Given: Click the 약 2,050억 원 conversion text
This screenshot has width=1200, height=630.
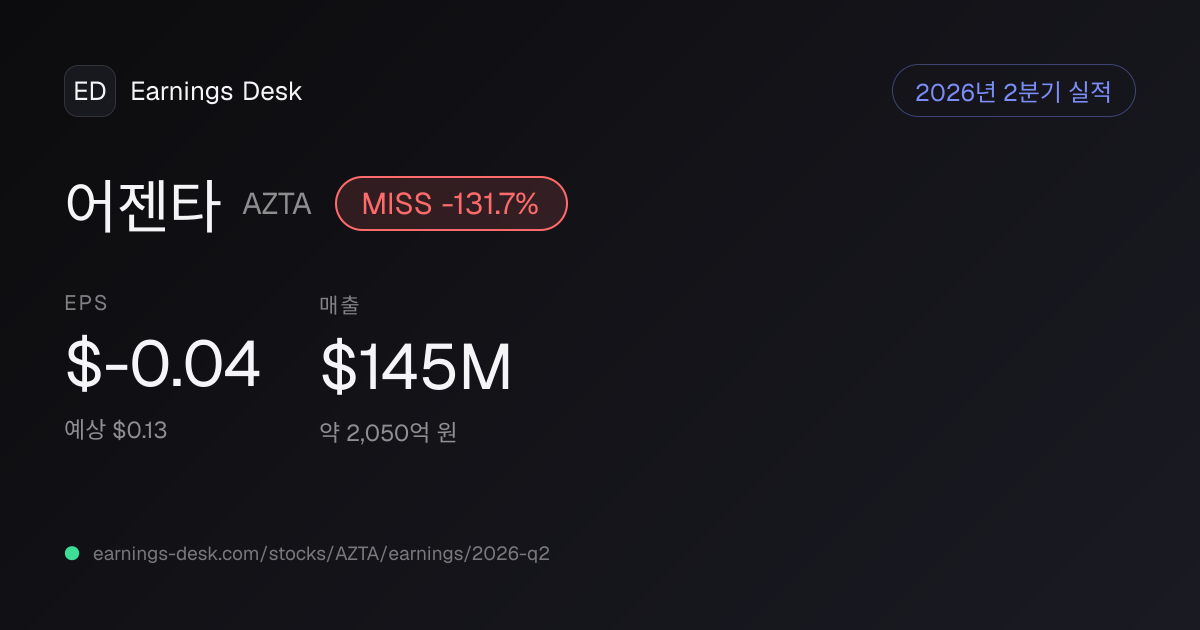Looking at the screenshot, I should click(388, 433).
